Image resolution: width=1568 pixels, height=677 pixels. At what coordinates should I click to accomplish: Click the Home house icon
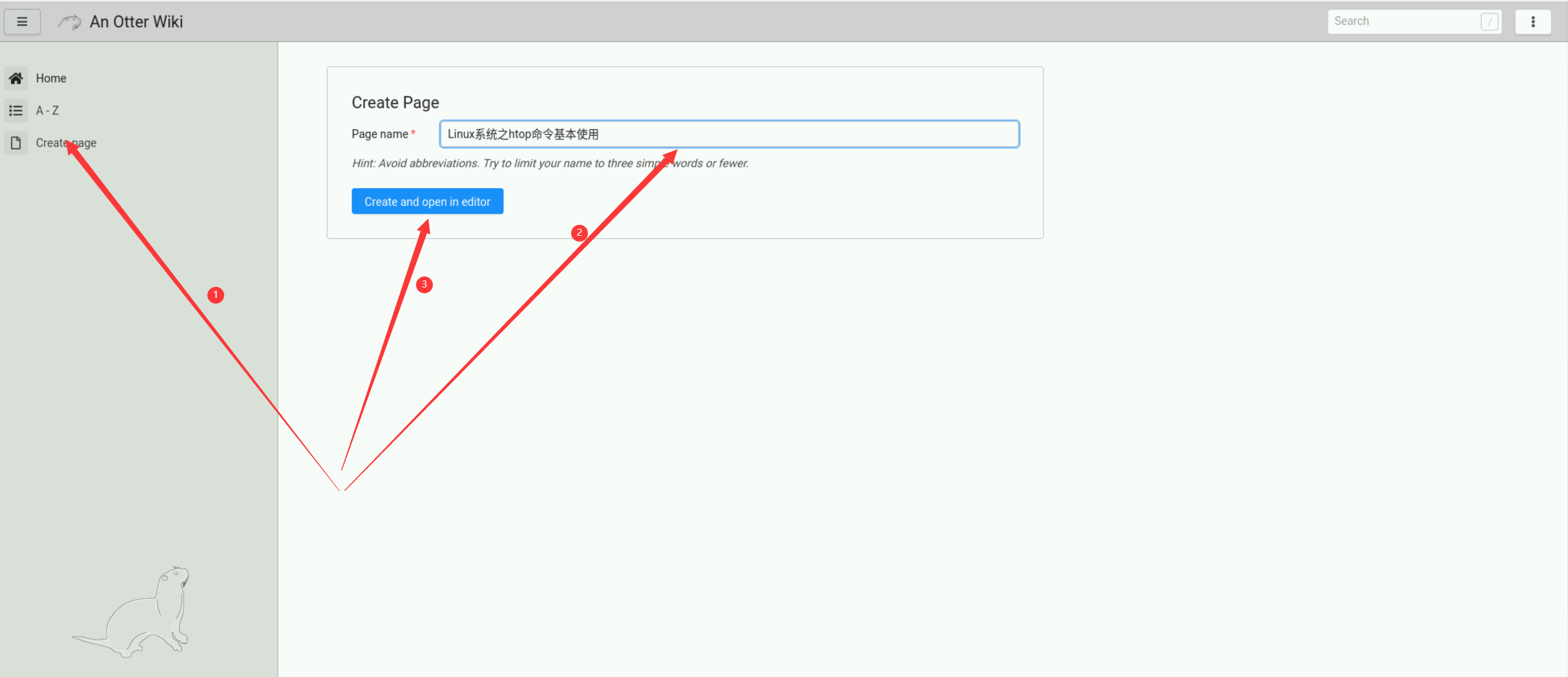(16, 78)
